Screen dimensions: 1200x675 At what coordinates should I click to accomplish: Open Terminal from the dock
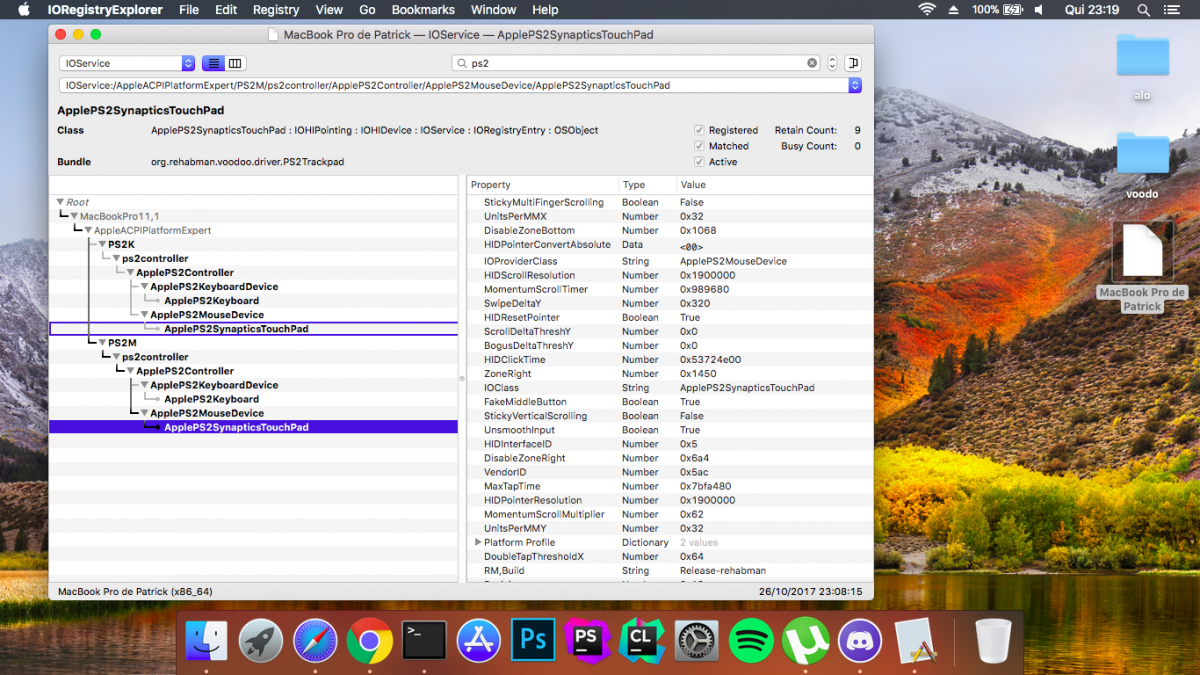[424, 641]
